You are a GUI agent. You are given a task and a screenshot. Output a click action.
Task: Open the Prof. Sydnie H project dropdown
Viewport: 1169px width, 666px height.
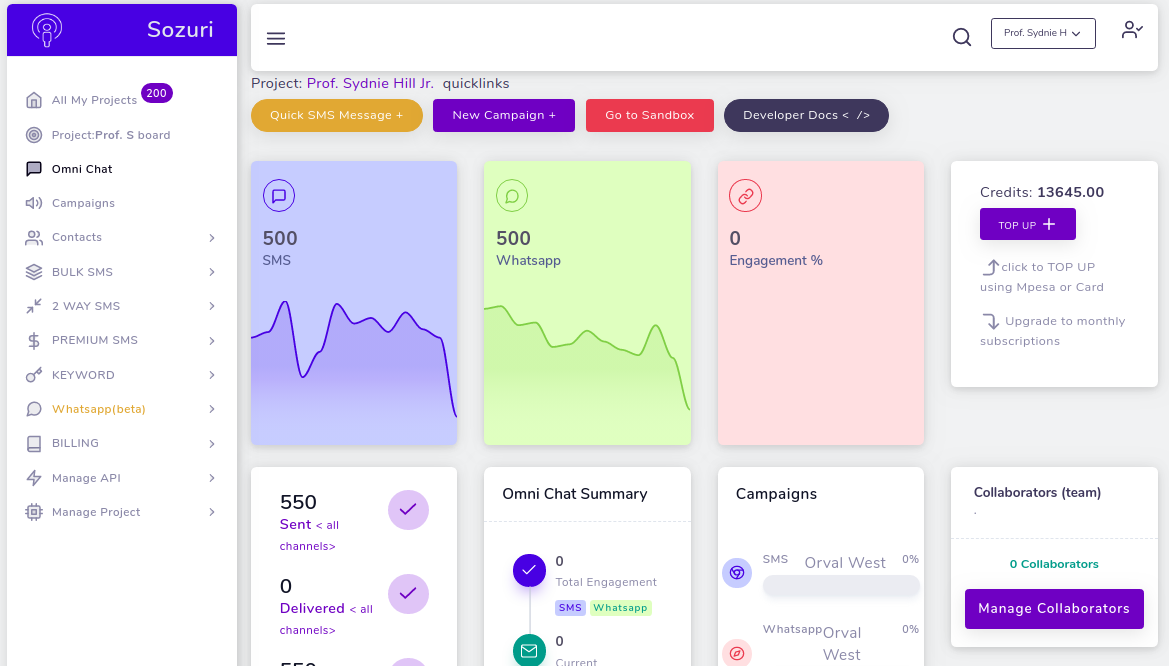(x=1043, y=33)
